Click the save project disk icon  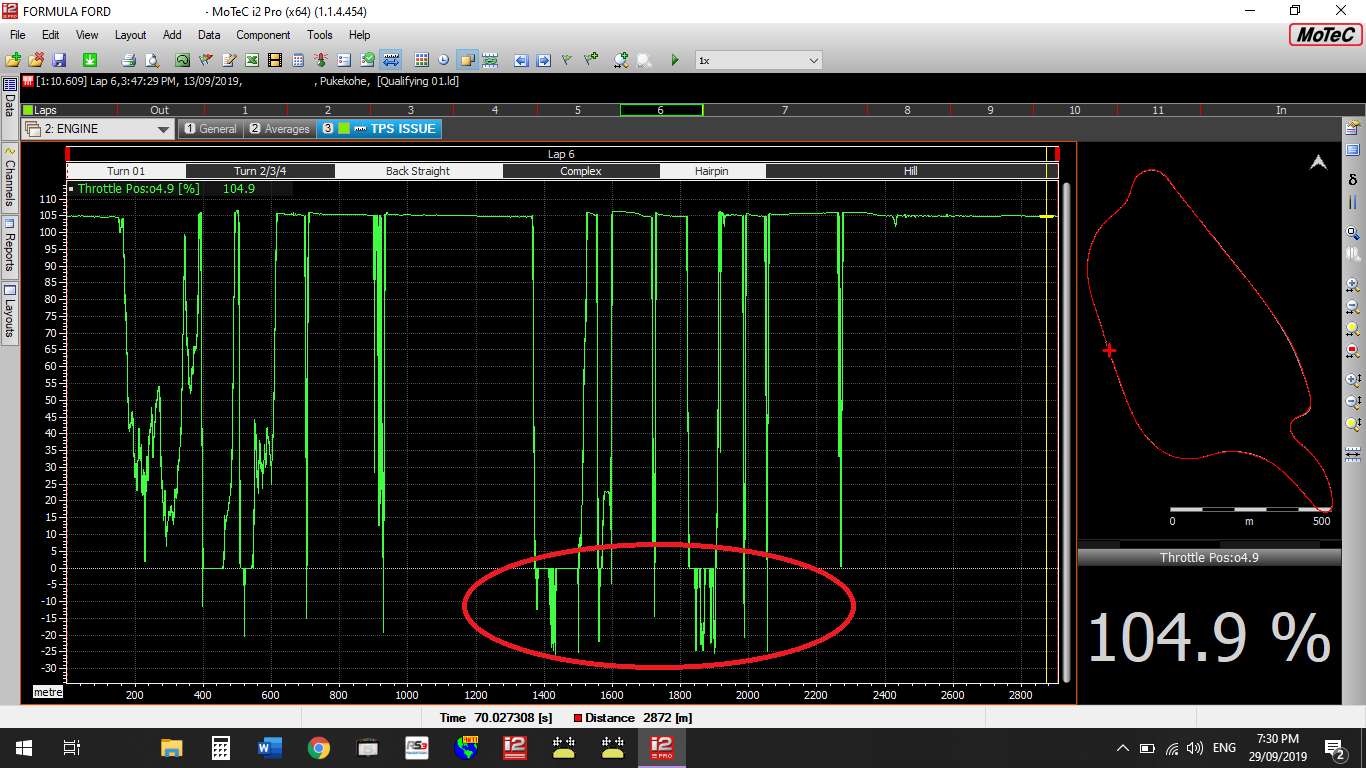[59, 60]
